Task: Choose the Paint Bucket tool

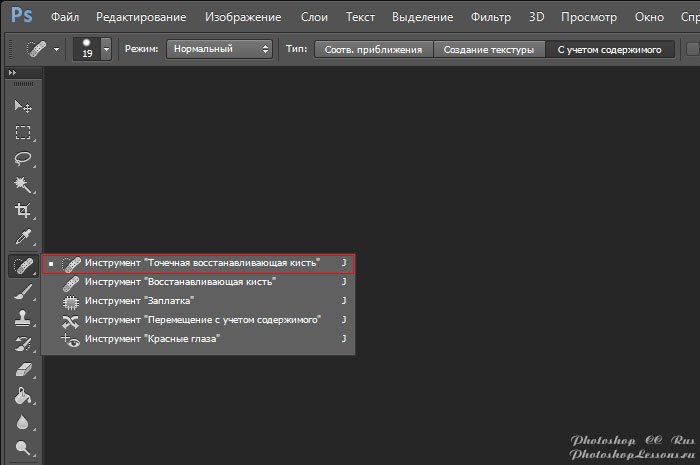Action: [x=22, y=397]
